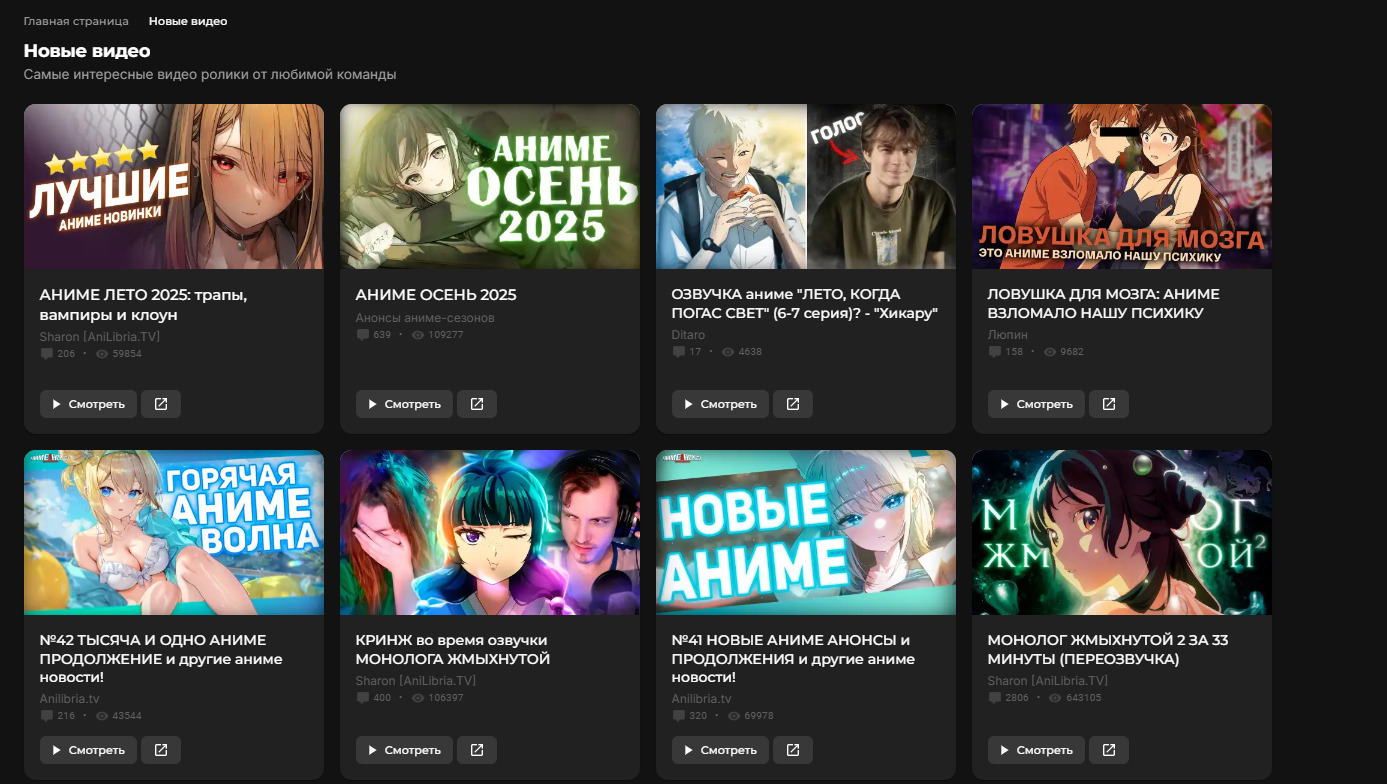Click external link icon for №41 НОВЫЕ АНИМЕ

pos(792,750)
